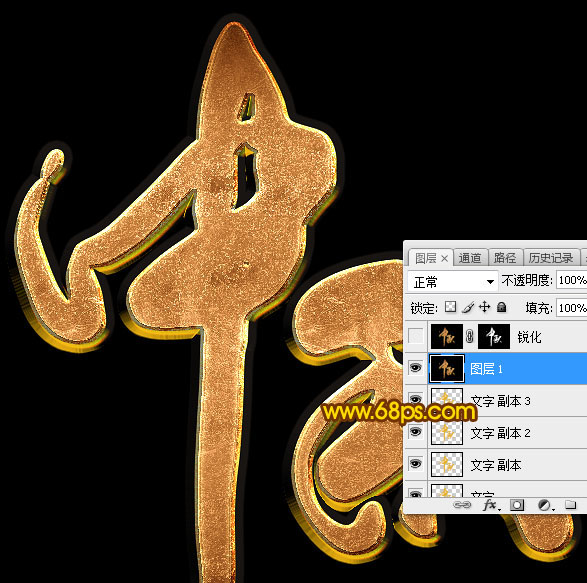Open the 历史记录 tab
This screenshot has width=587, height=583.
click(551, 258)
